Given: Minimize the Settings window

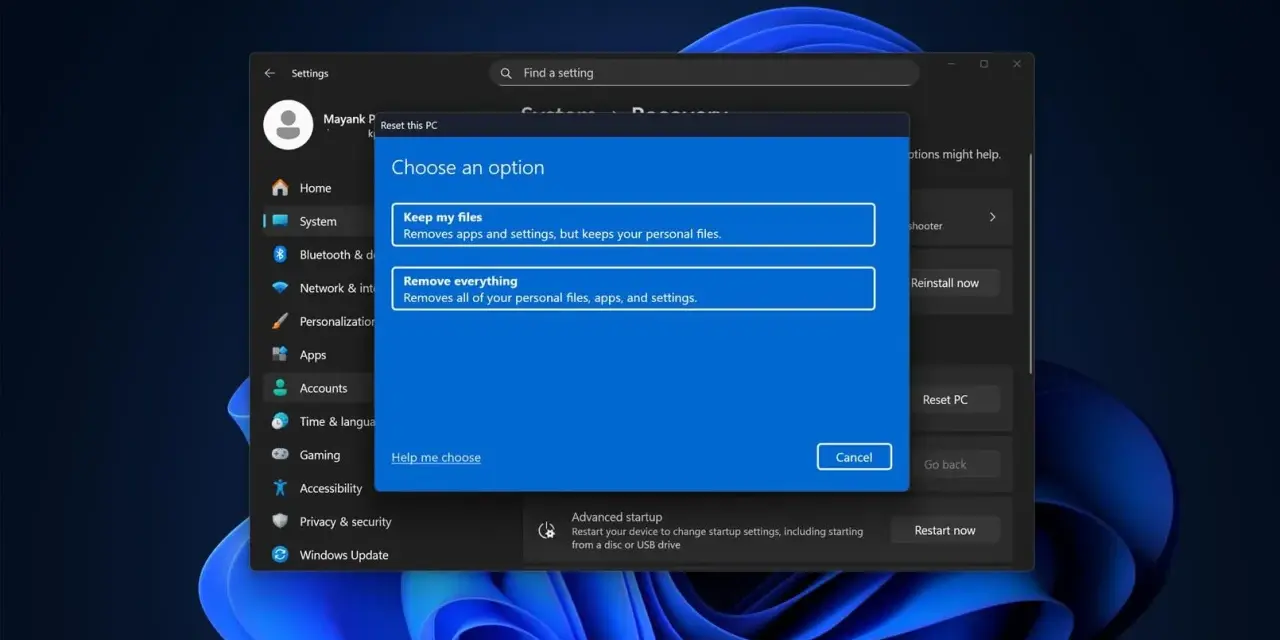Looking at the screenshot, I should [x=950, y=64].
